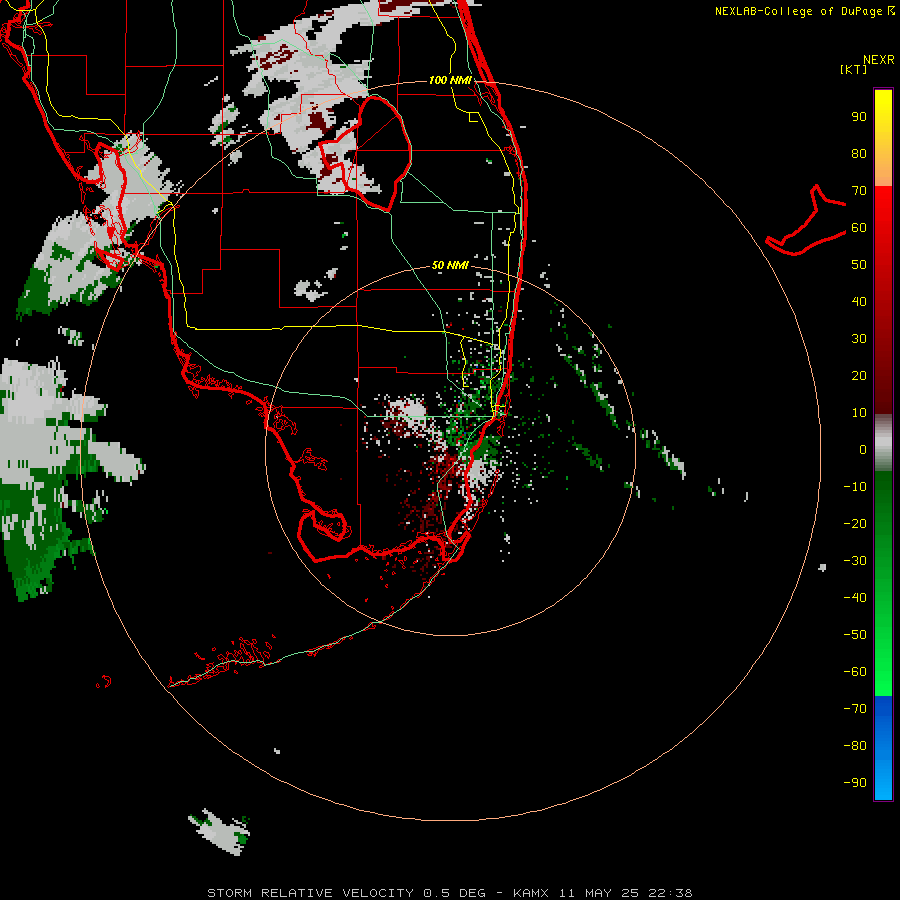Click the 50 NMI range ring label
The height and width of the screenshot is (900, 900).
(x=450, y=265)
